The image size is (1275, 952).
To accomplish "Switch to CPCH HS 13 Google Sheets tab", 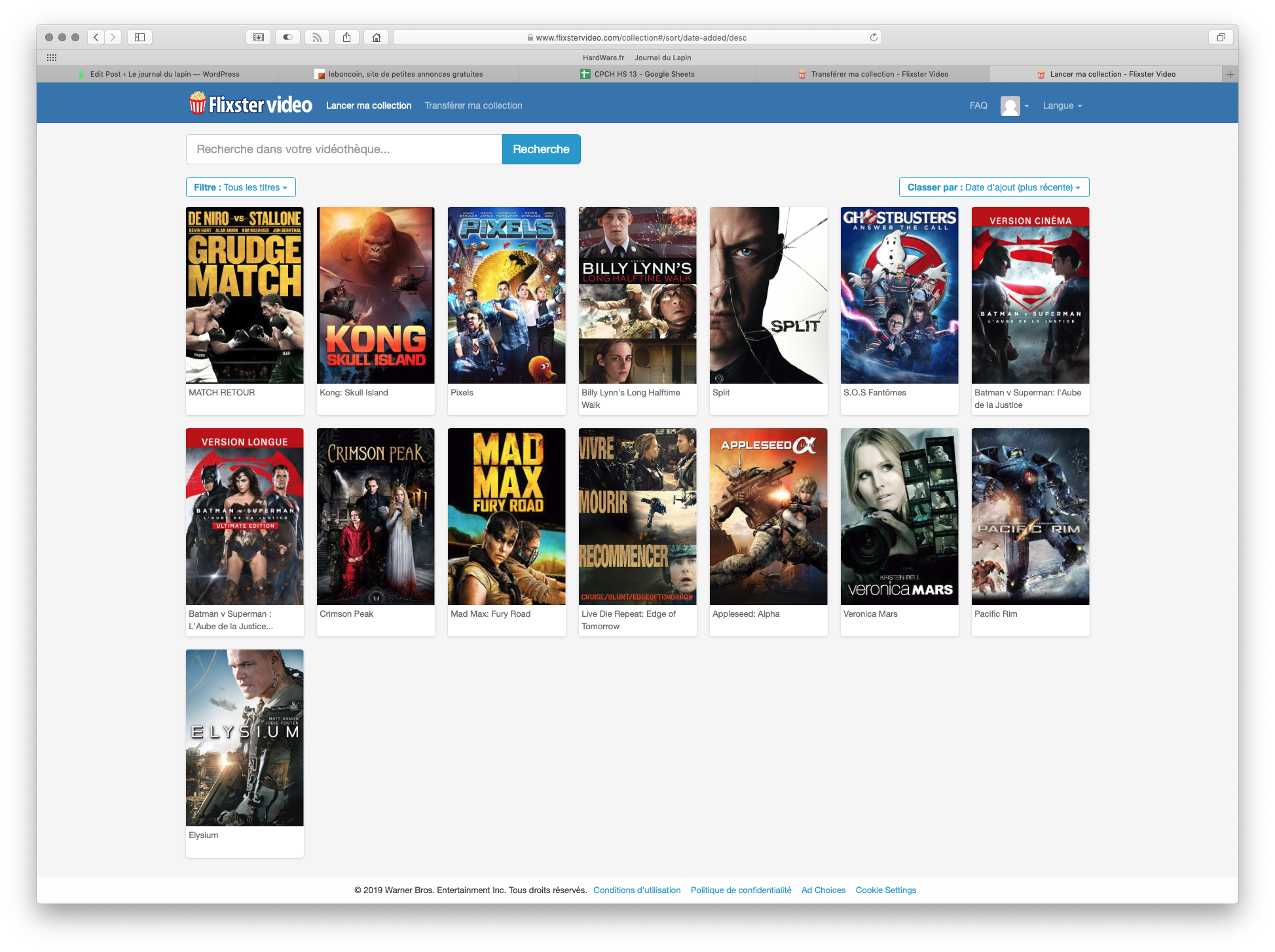I will 637,74.
